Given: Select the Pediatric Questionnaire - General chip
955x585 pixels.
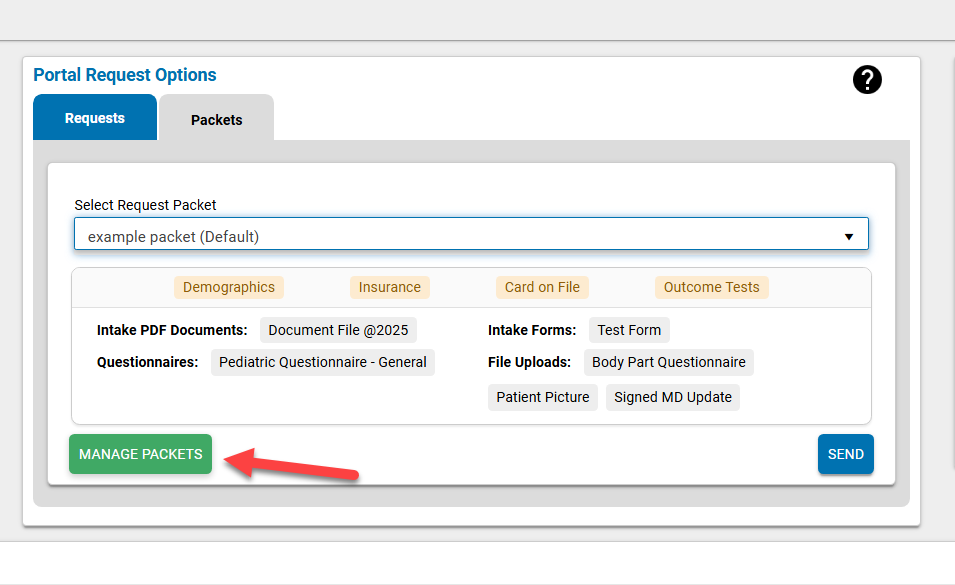Looking at the screenshot, I should coord(322,362).
